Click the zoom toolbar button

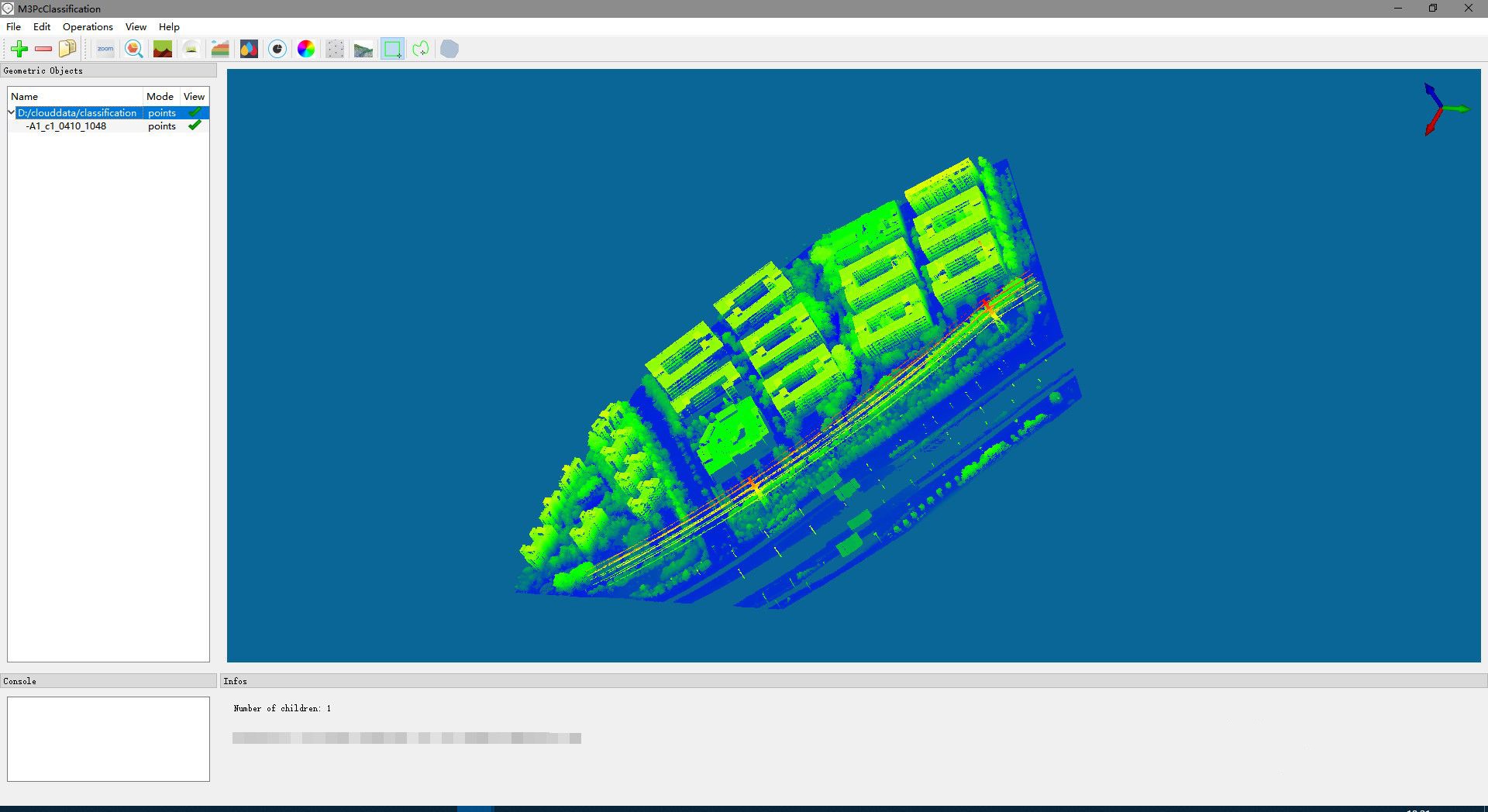pyautogui.click(x=105, y=49)
